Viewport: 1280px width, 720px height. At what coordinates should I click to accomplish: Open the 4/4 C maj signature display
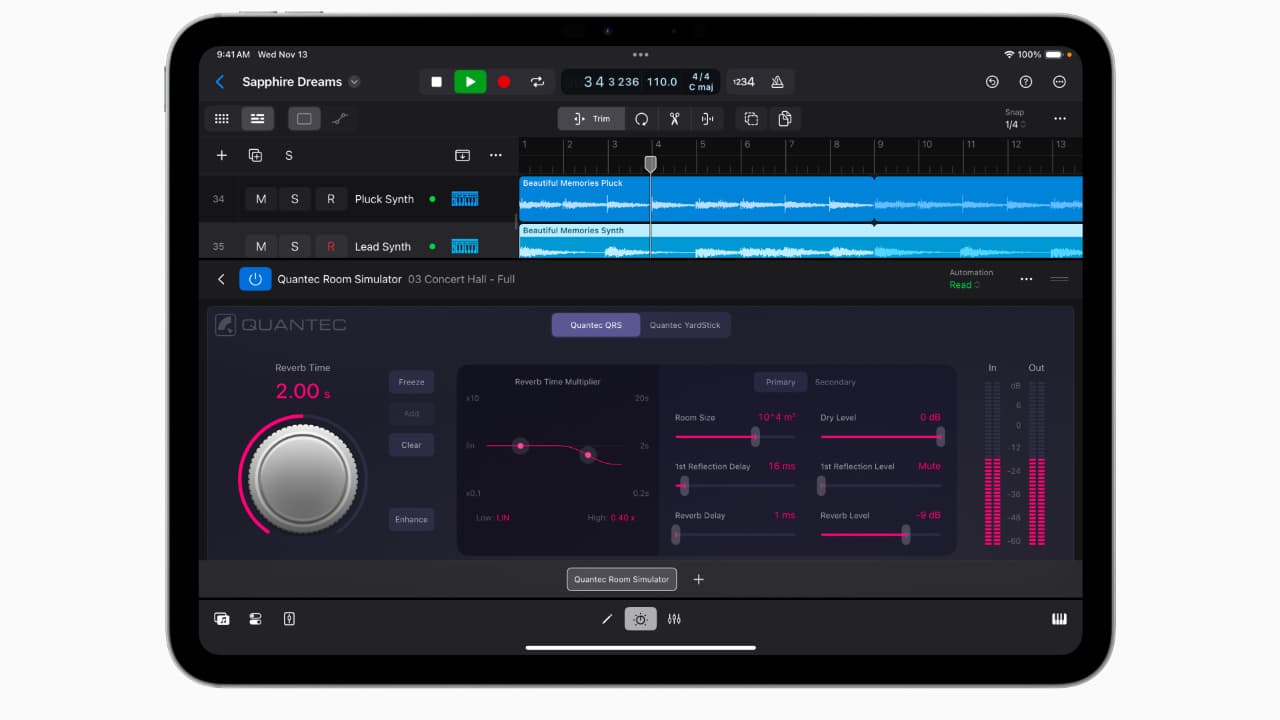700,82
